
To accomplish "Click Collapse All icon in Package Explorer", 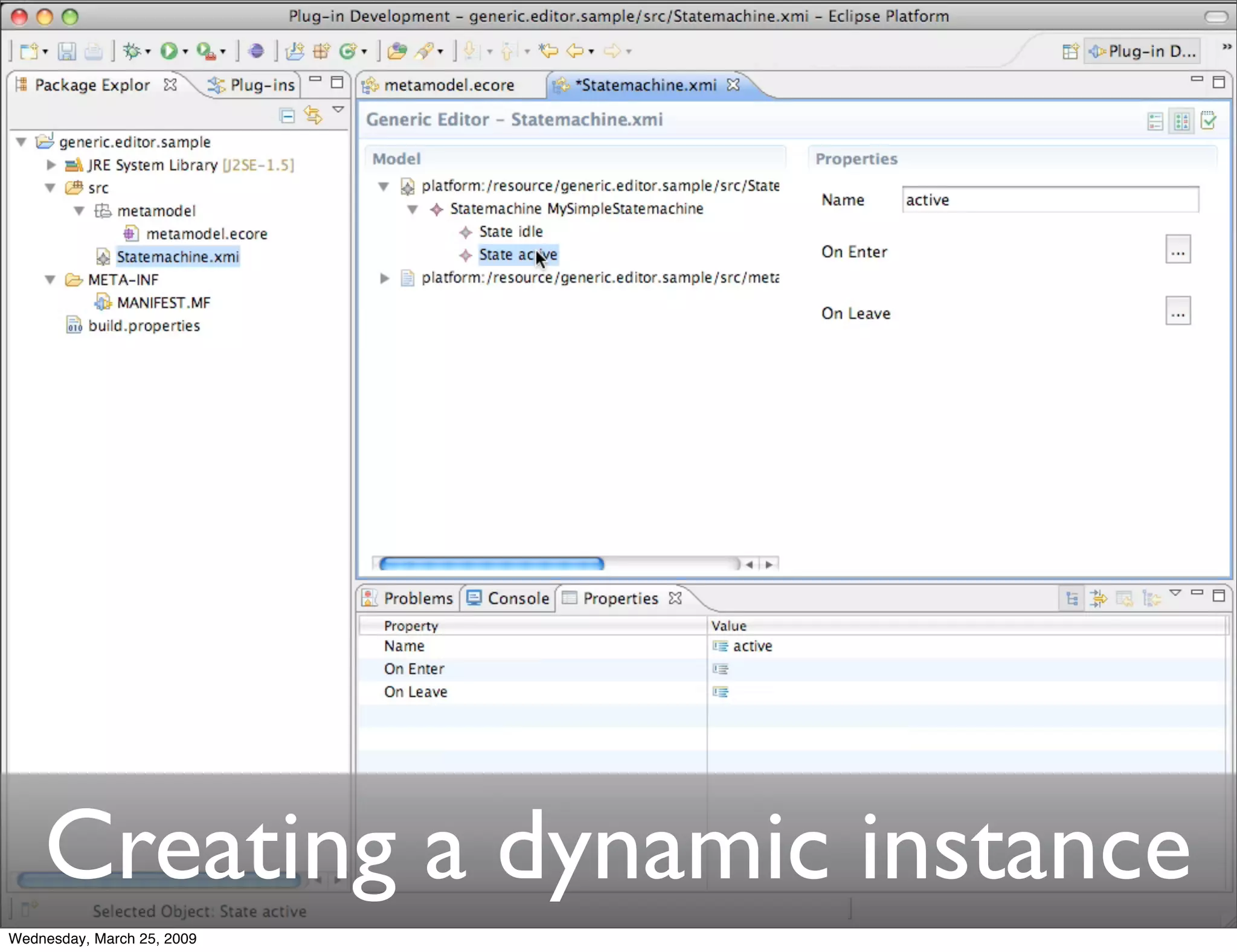I will click(x=288, y=115).
